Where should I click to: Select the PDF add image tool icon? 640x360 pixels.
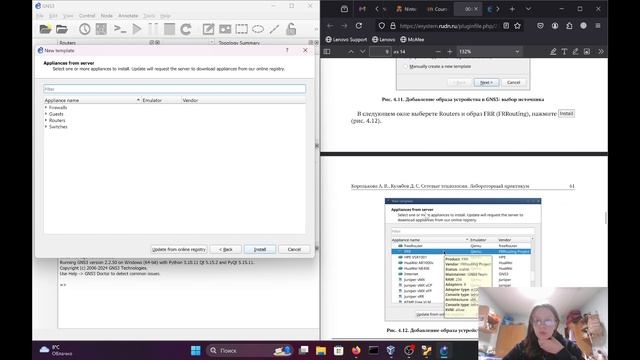click(x=587, y=52)
